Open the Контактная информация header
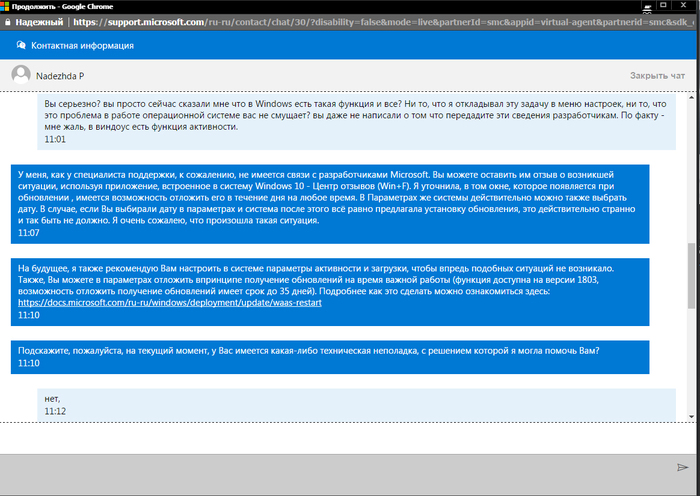Image resolution: width=700 pixels, height=496 pixels. pos(82,46)
